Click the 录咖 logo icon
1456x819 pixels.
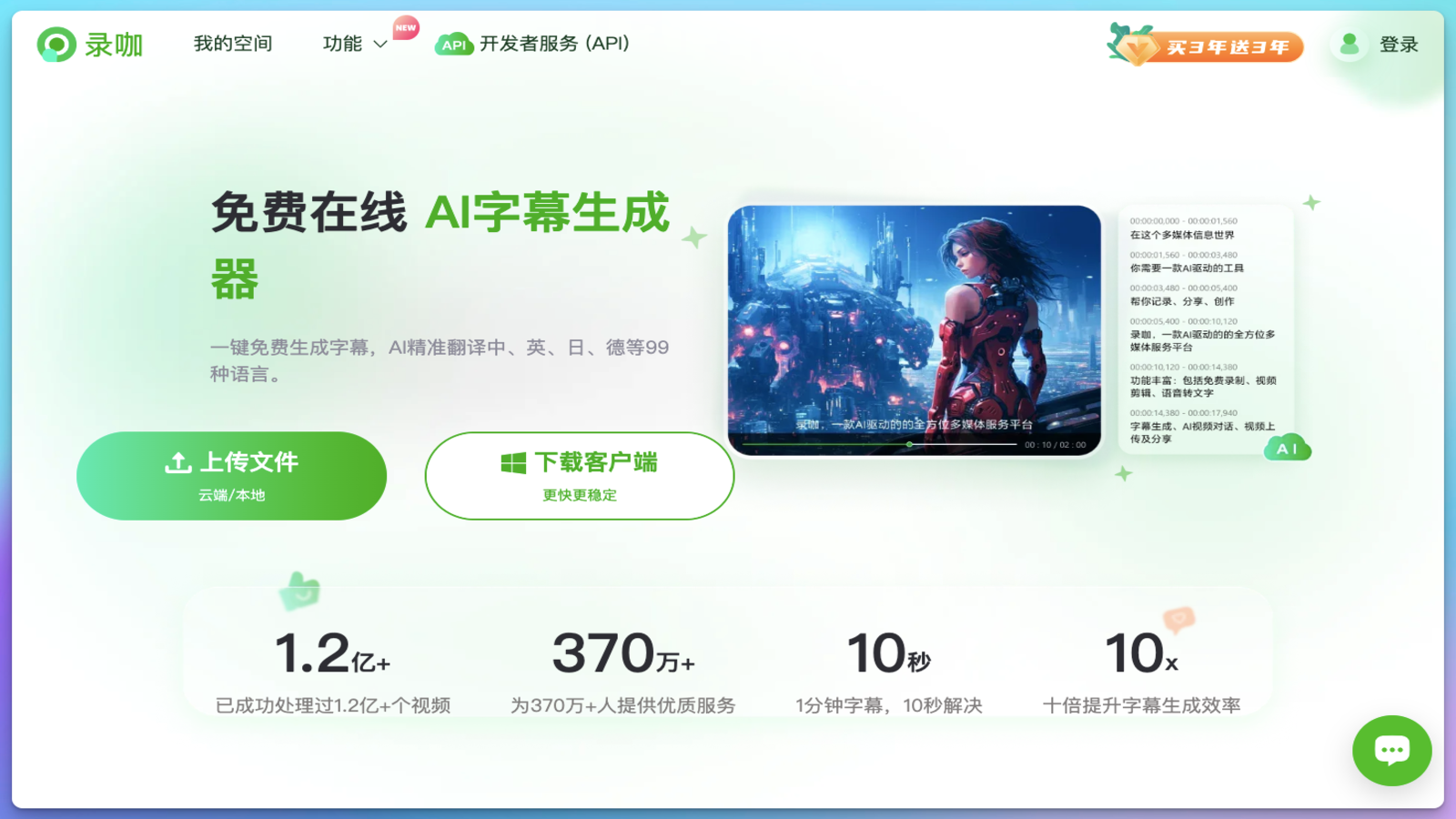click(x=56, y=45)
